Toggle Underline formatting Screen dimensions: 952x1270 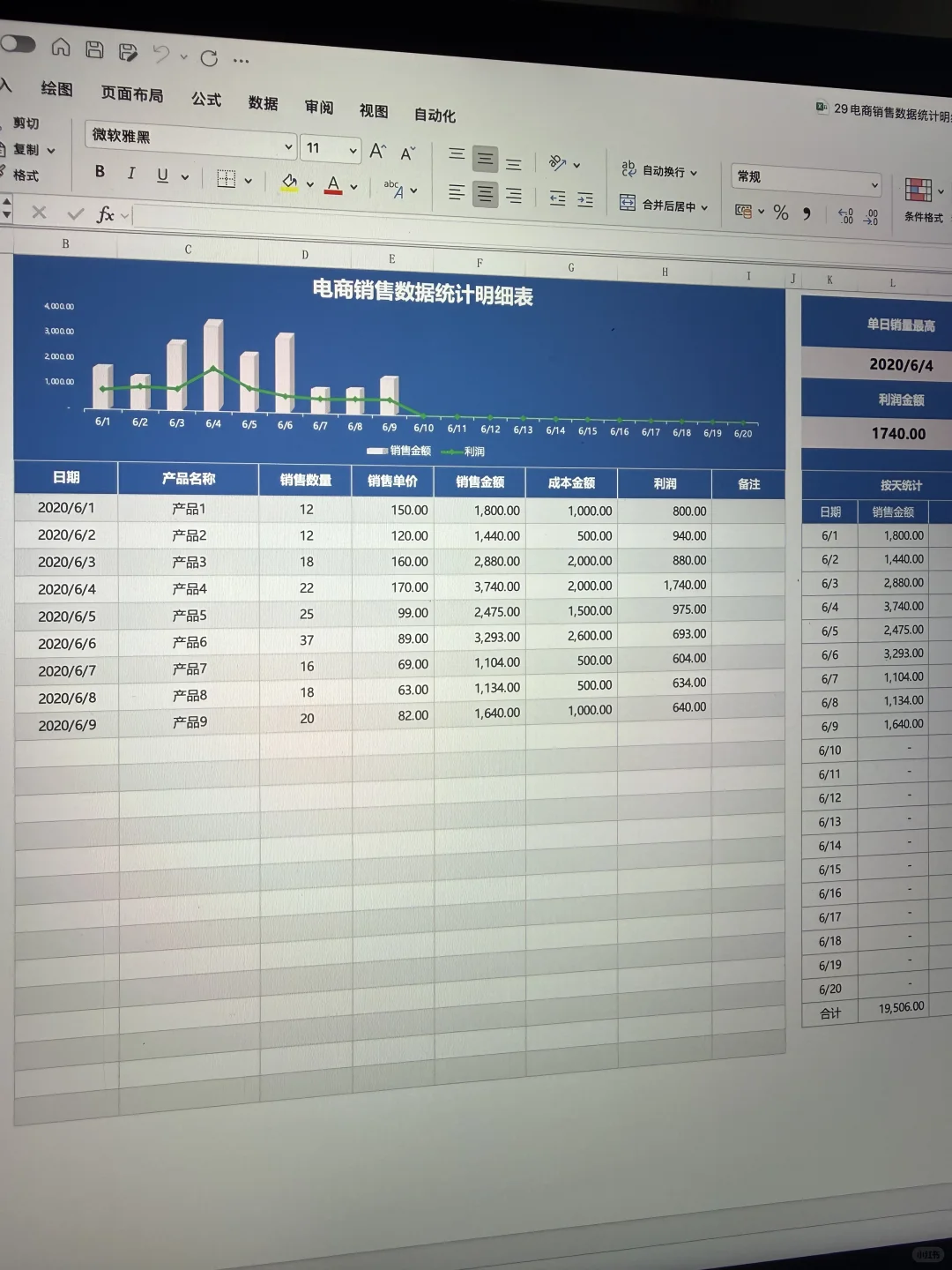(x=162, y=175)
